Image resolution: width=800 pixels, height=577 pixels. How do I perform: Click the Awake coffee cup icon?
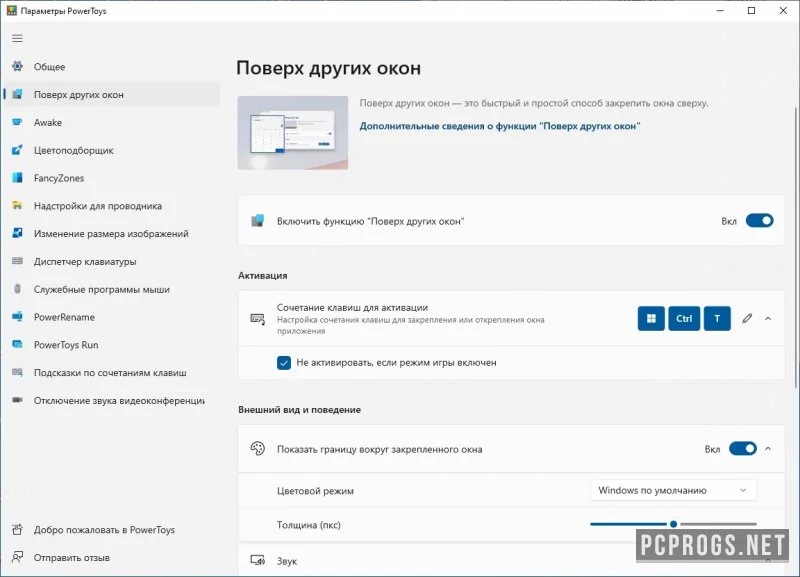point(17,122)
